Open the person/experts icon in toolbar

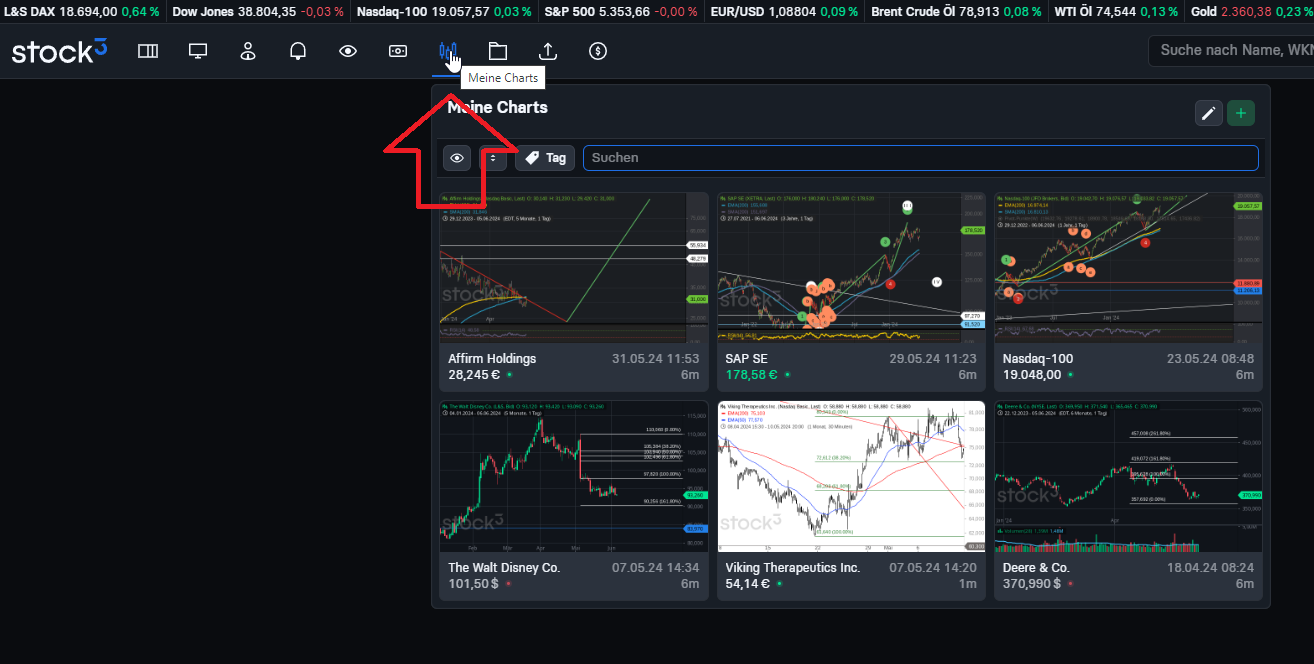tap(248, 51)
